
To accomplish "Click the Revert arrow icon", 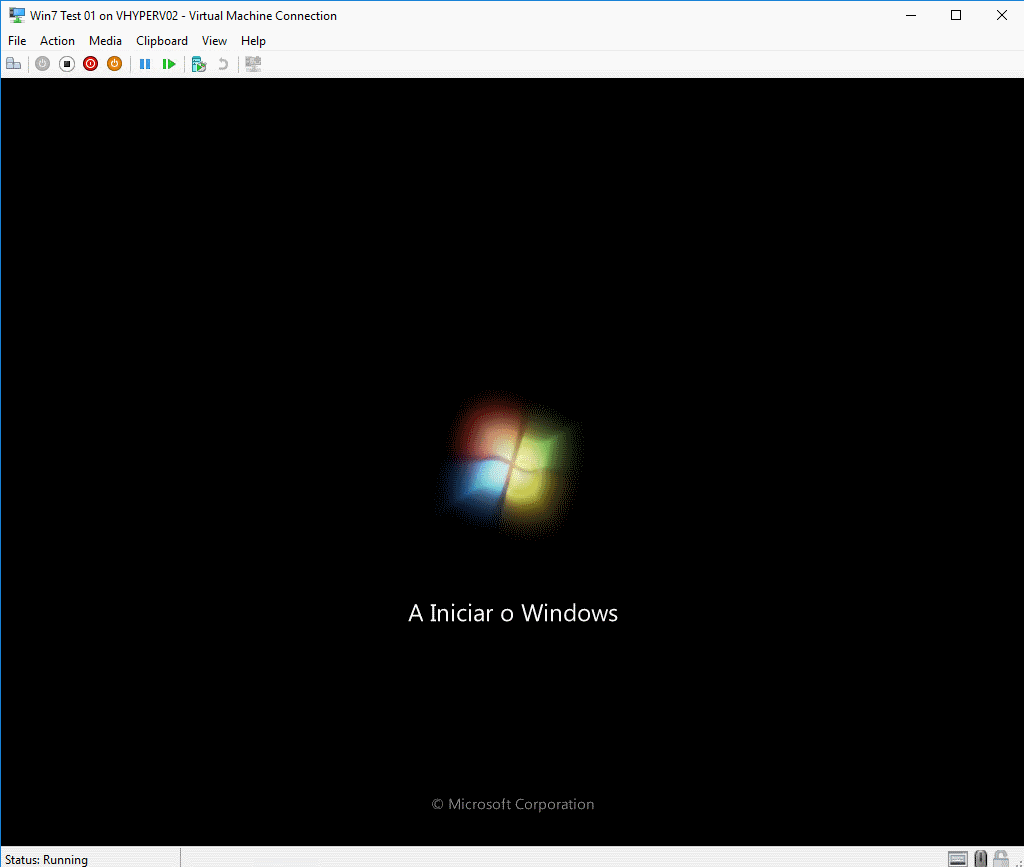I will point(223,64).
